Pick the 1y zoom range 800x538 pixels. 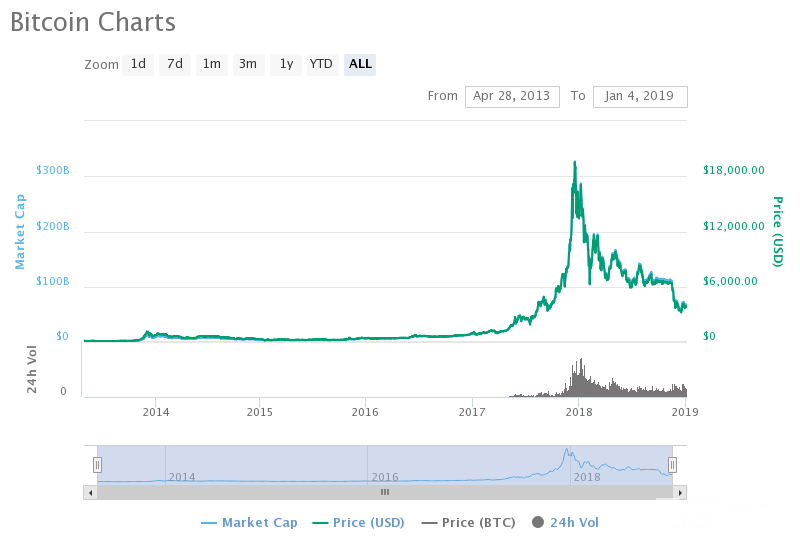pyautogui.click(x=285, y=64)
